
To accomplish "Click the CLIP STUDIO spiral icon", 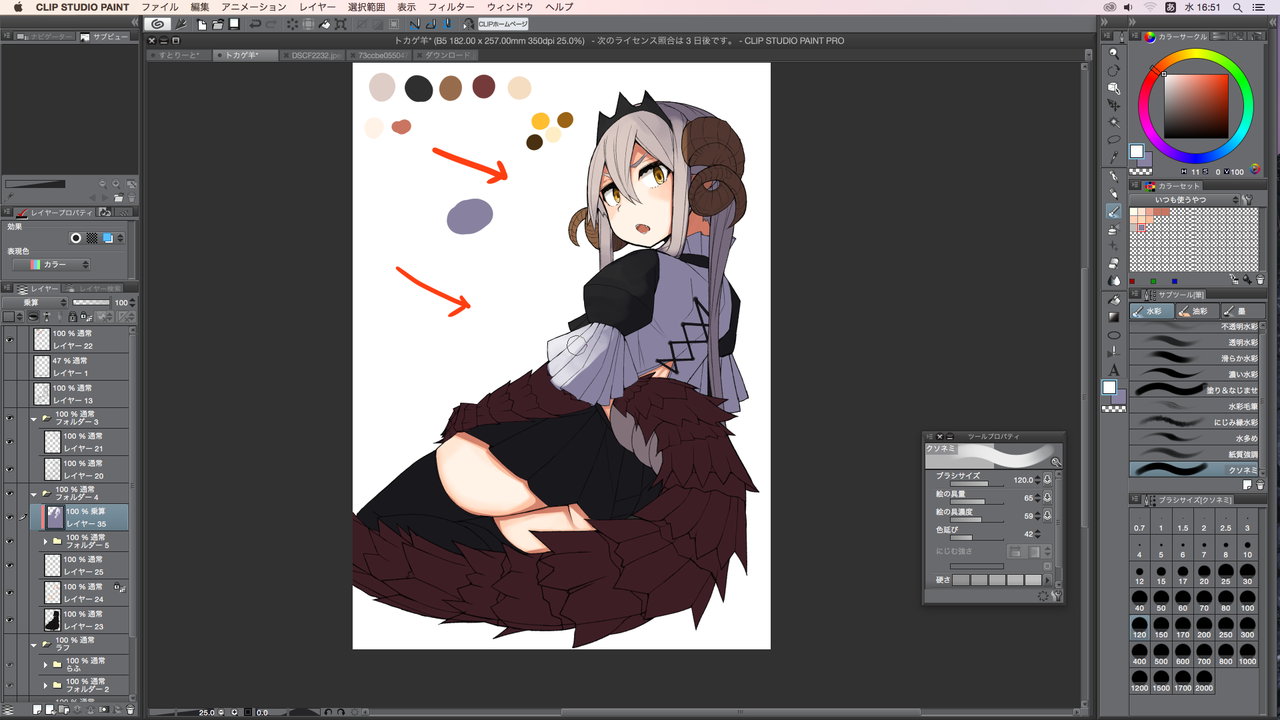I will (x=158, y=24).
